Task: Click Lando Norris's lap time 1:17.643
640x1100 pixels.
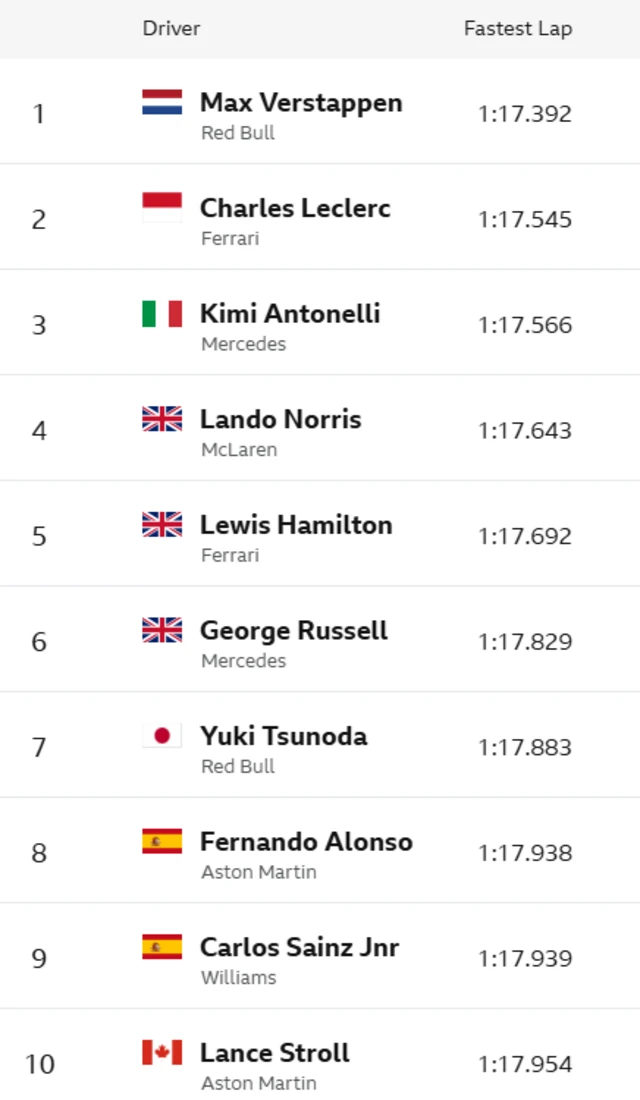Action: click(525, 431)
